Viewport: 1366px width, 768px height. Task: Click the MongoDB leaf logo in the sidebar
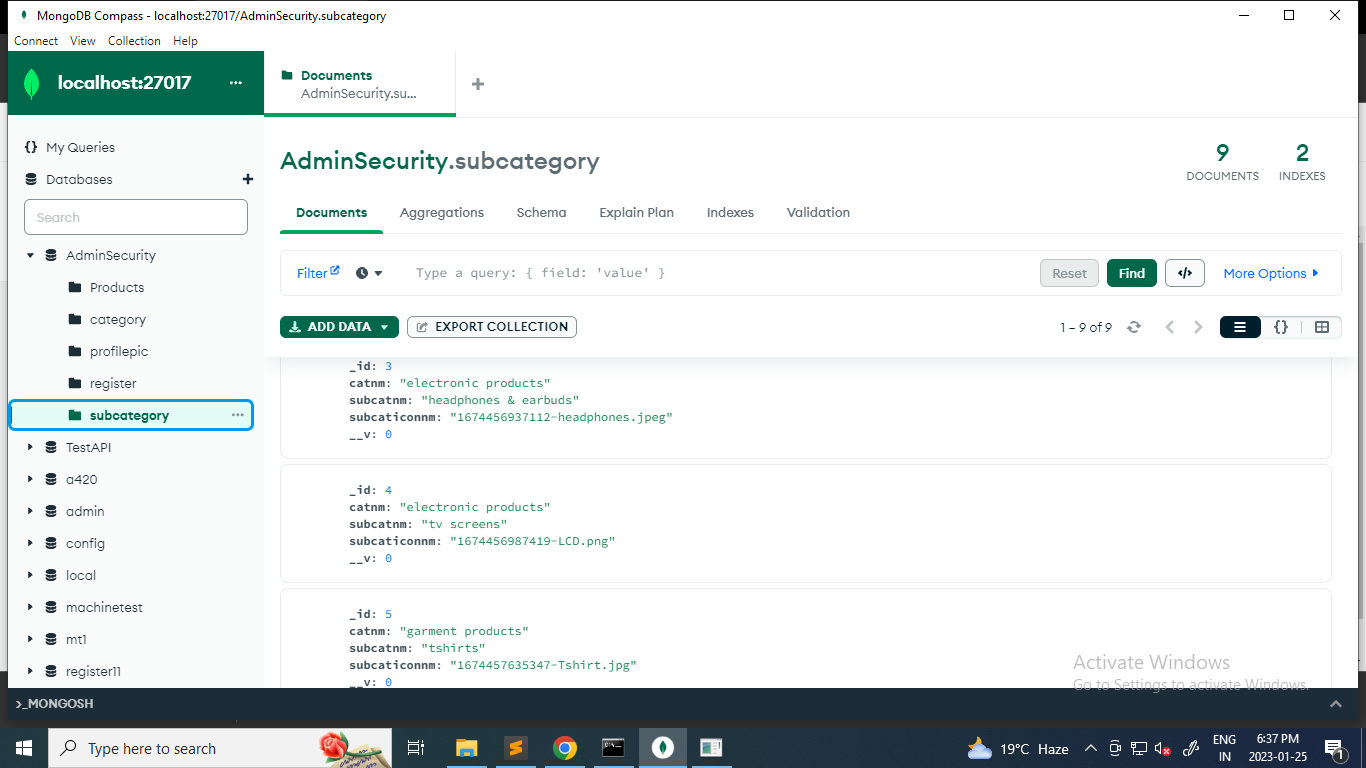tap(32, 83)
